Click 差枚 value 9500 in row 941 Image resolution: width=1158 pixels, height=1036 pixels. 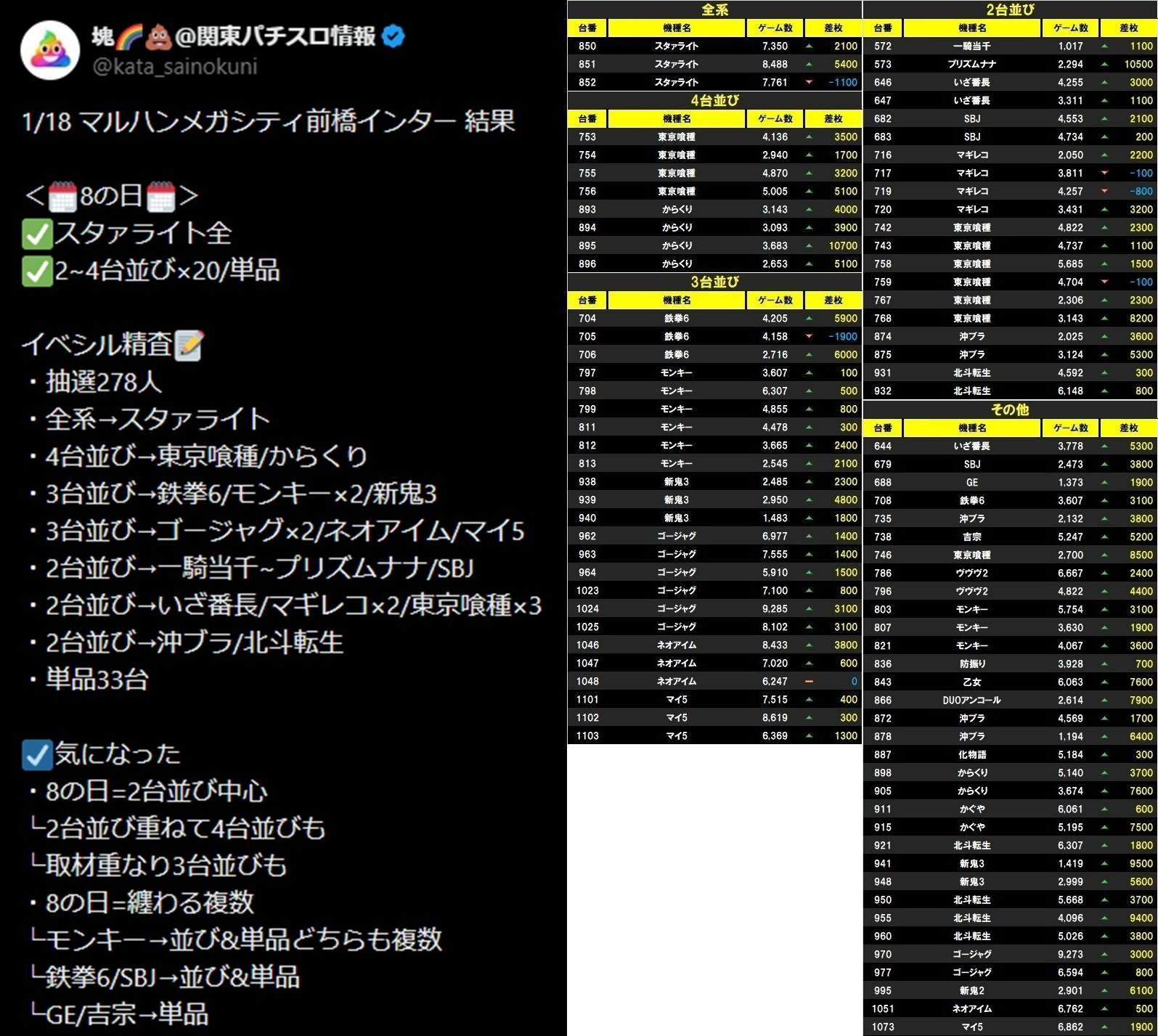tap(1141, 863)
